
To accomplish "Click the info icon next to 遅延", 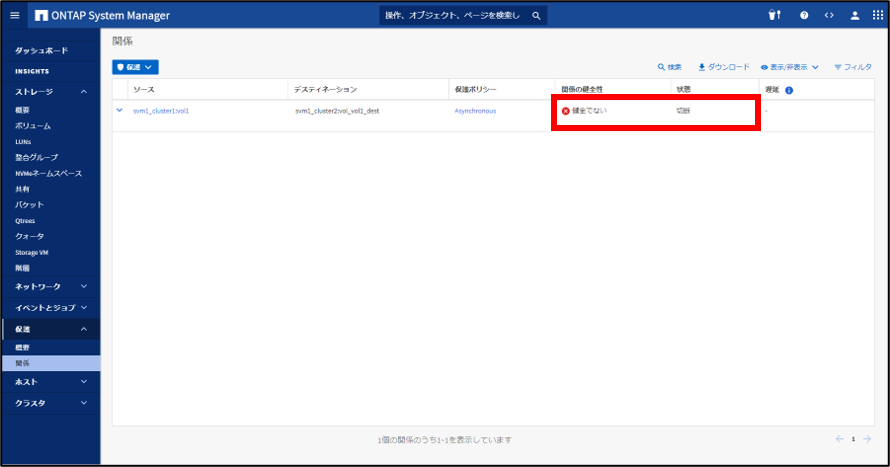I will point(789,90).
